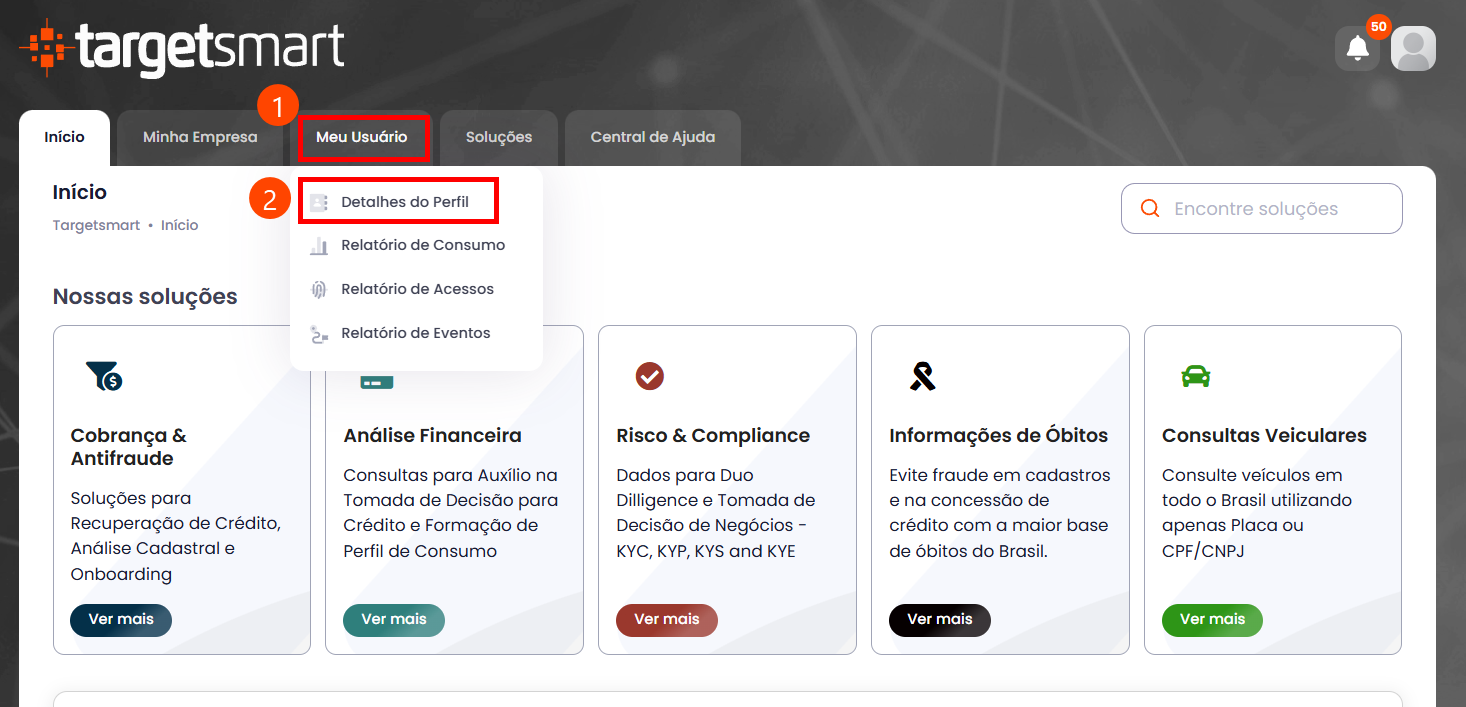Click the notification bell icon

click(1357, 48)
